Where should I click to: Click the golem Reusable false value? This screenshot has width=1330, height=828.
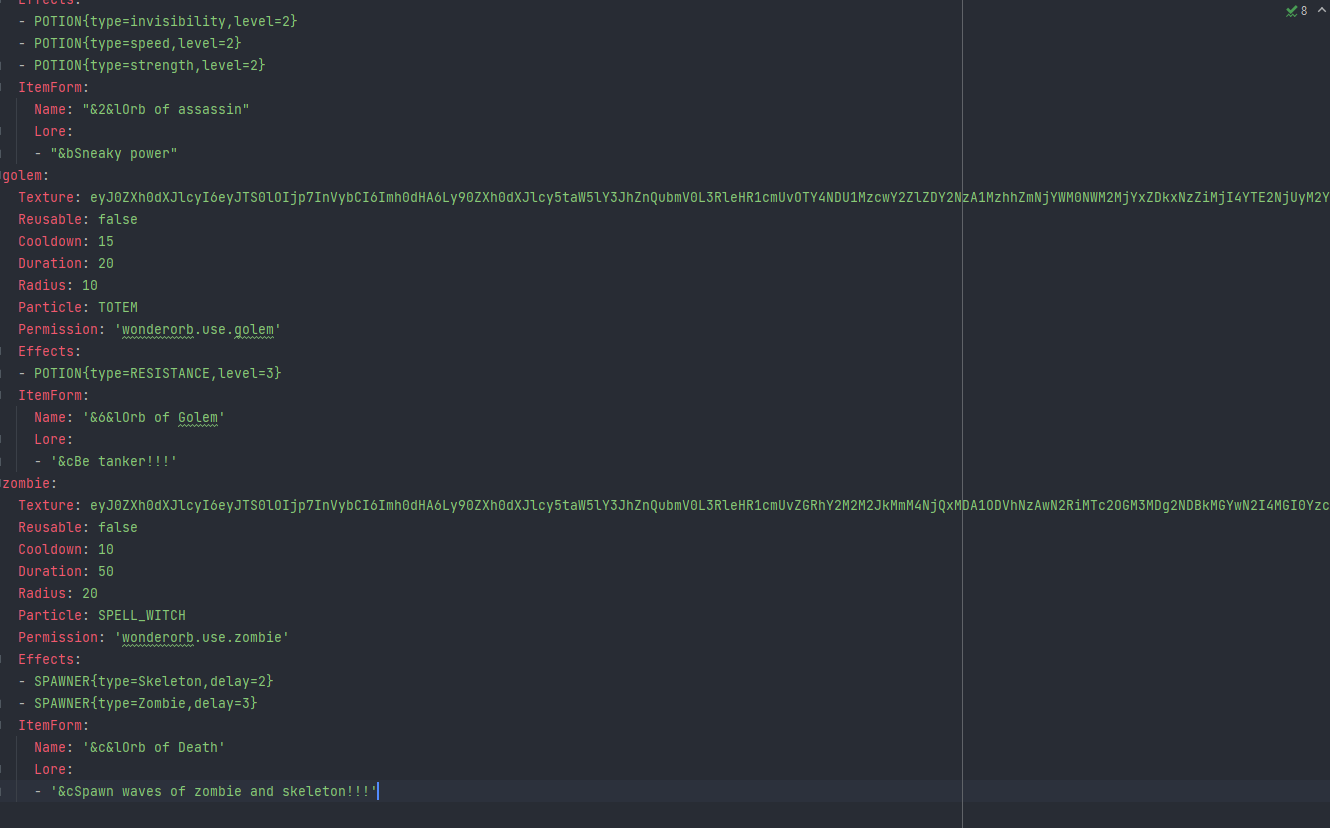click(117, 219)
